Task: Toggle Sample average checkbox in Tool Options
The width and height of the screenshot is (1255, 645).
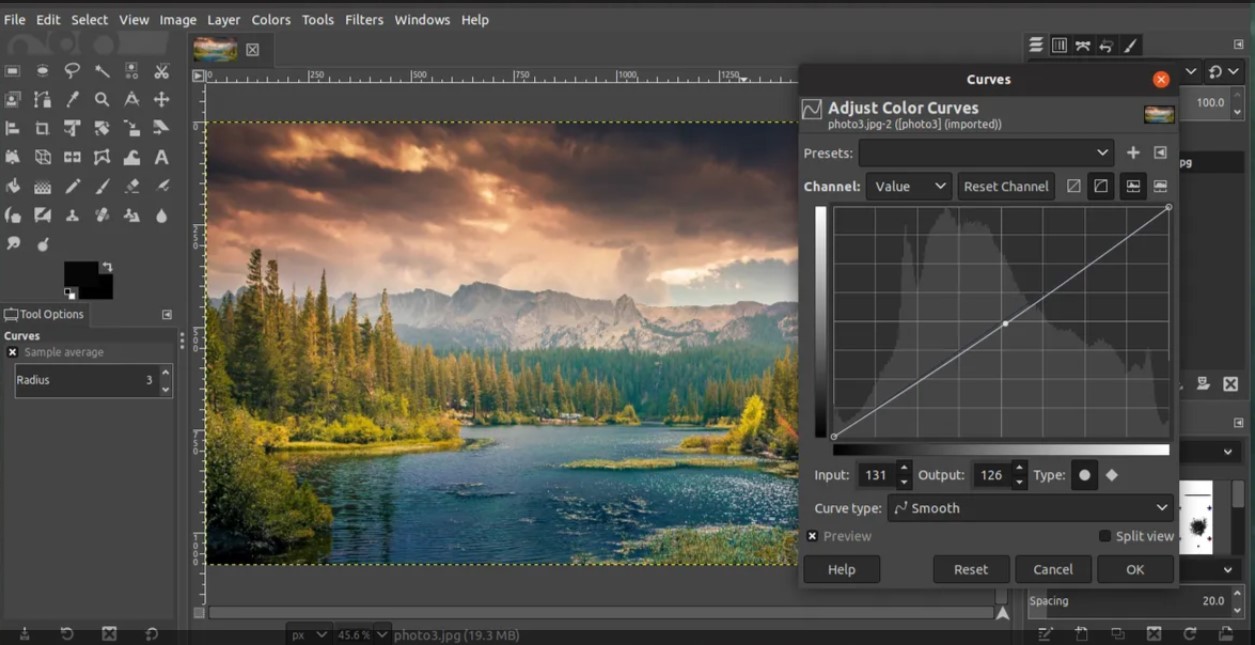Action: pos(12,353)
